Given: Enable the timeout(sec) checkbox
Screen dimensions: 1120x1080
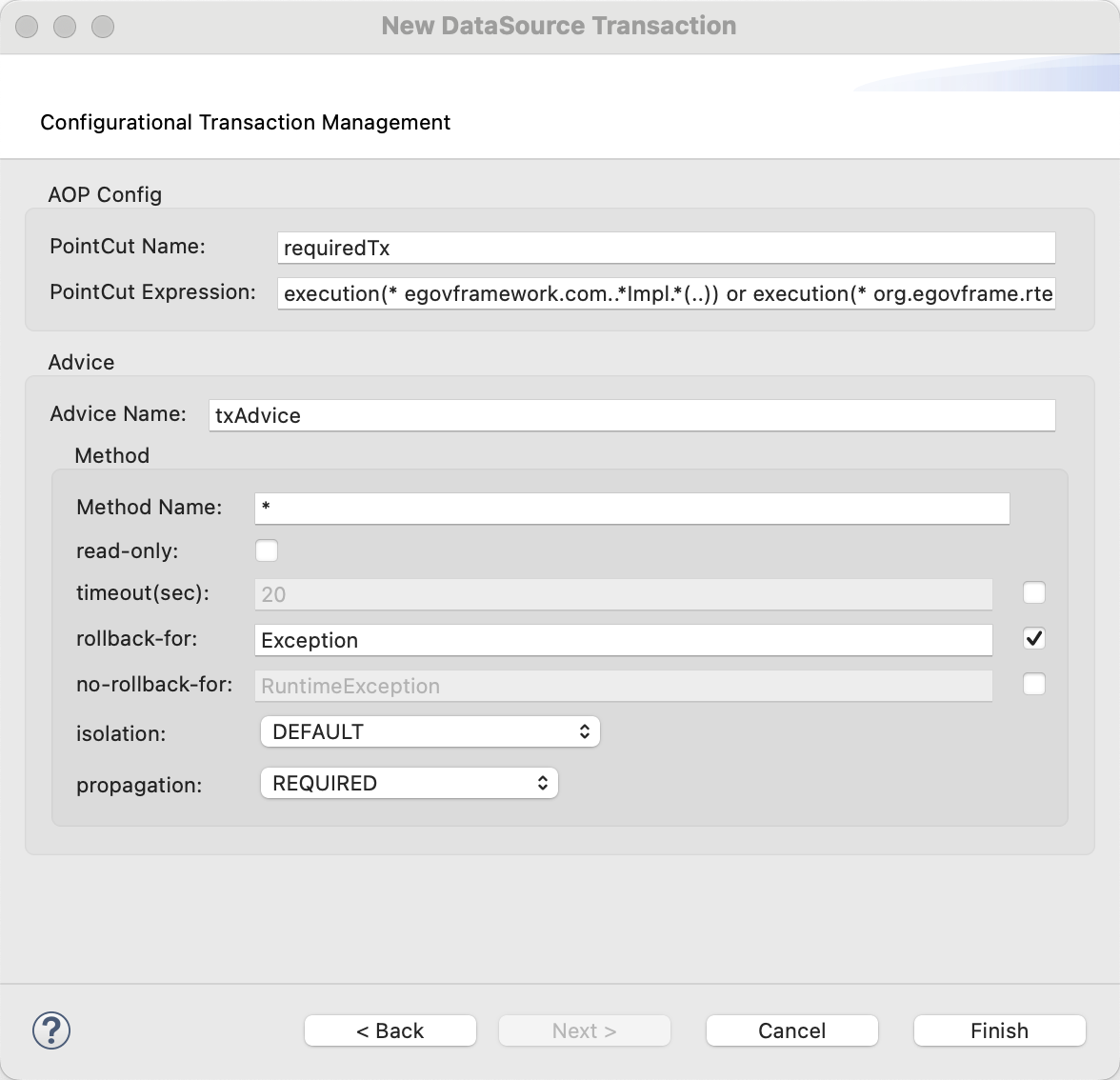Looking at the screenshot, I should tap(1033, 592).
